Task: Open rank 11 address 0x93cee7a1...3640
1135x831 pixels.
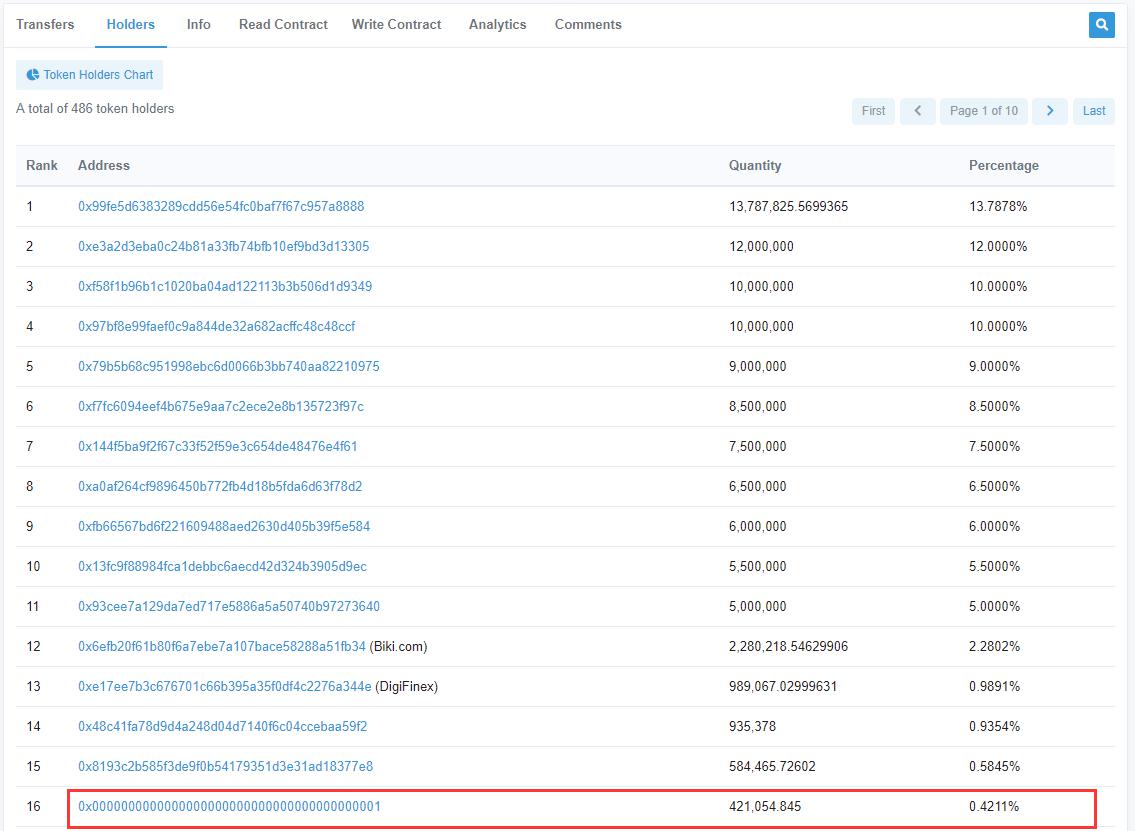Action: (229, 607)
